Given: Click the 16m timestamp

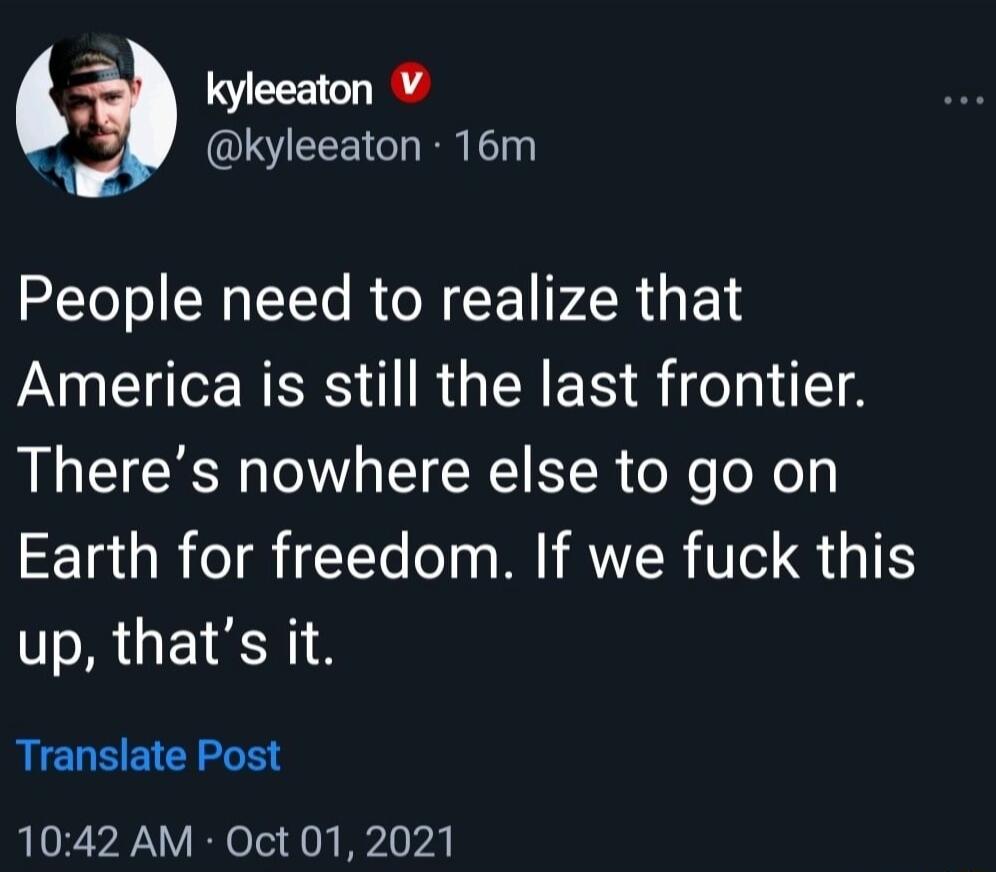Looking at the screenshot, I should point(495,145).
